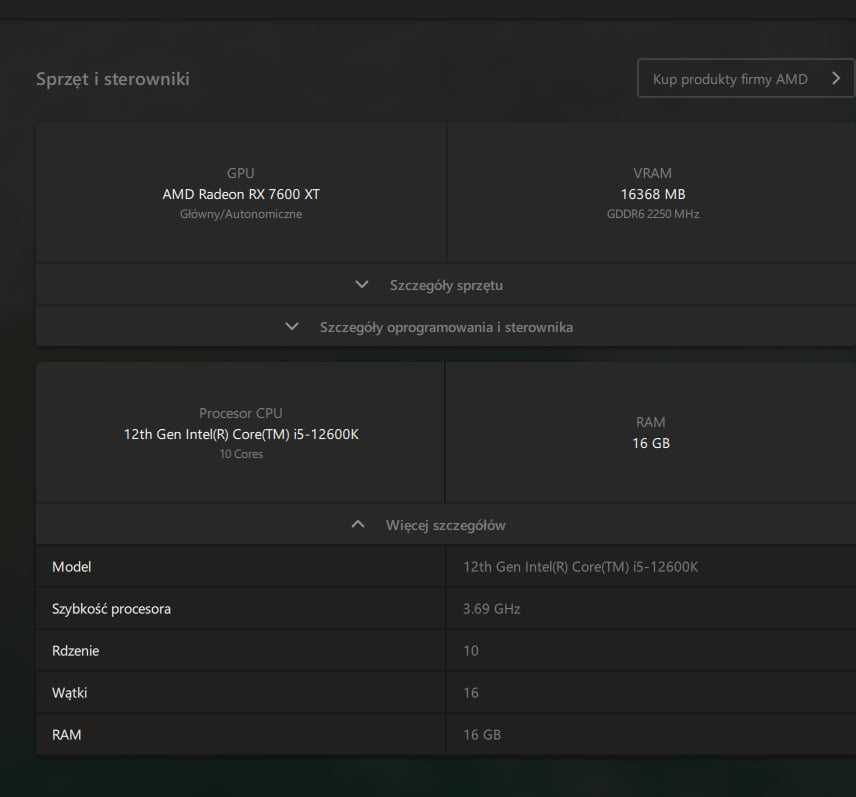Click the Główny/Autonomiczne label under GPU

point(241,214)
